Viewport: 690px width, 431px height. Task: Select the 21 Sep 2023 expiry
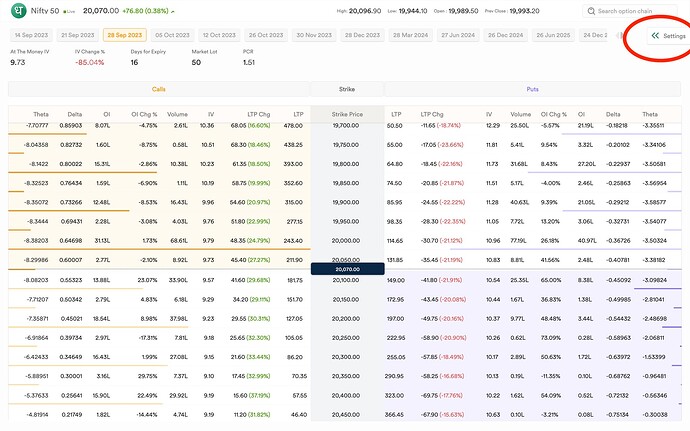point(78,35)
